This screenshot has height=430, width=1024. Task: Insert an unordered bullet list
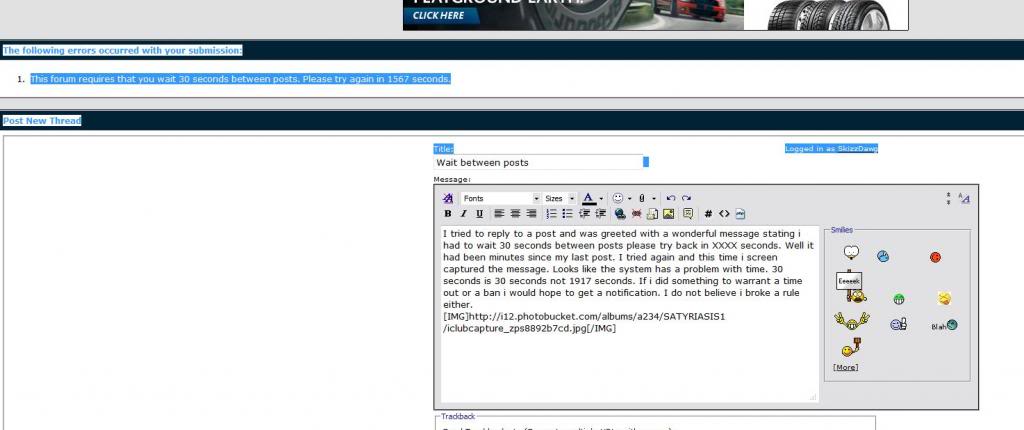(568, 214)
